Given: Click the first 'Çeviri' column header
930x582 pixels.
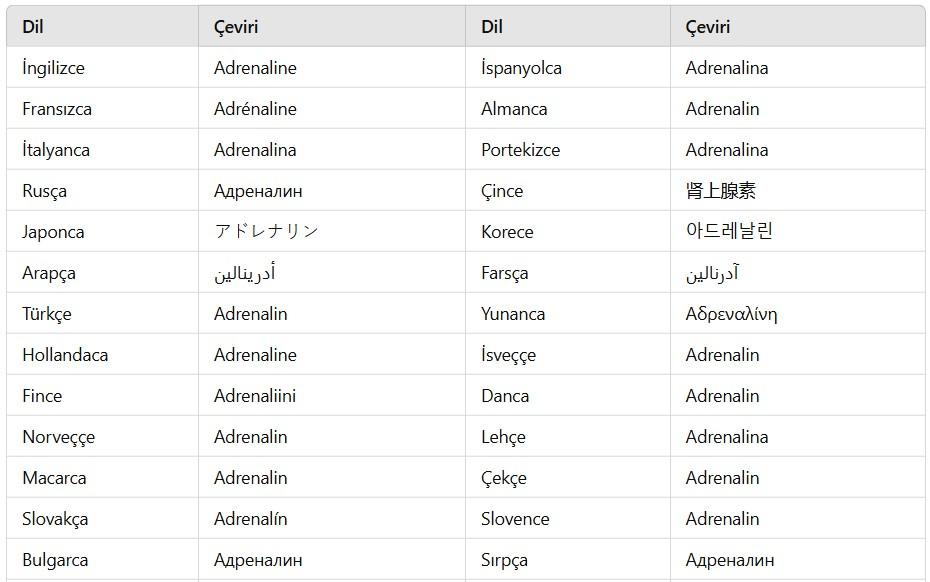Looking at the screenshot, I should click(x=236, y=27).
